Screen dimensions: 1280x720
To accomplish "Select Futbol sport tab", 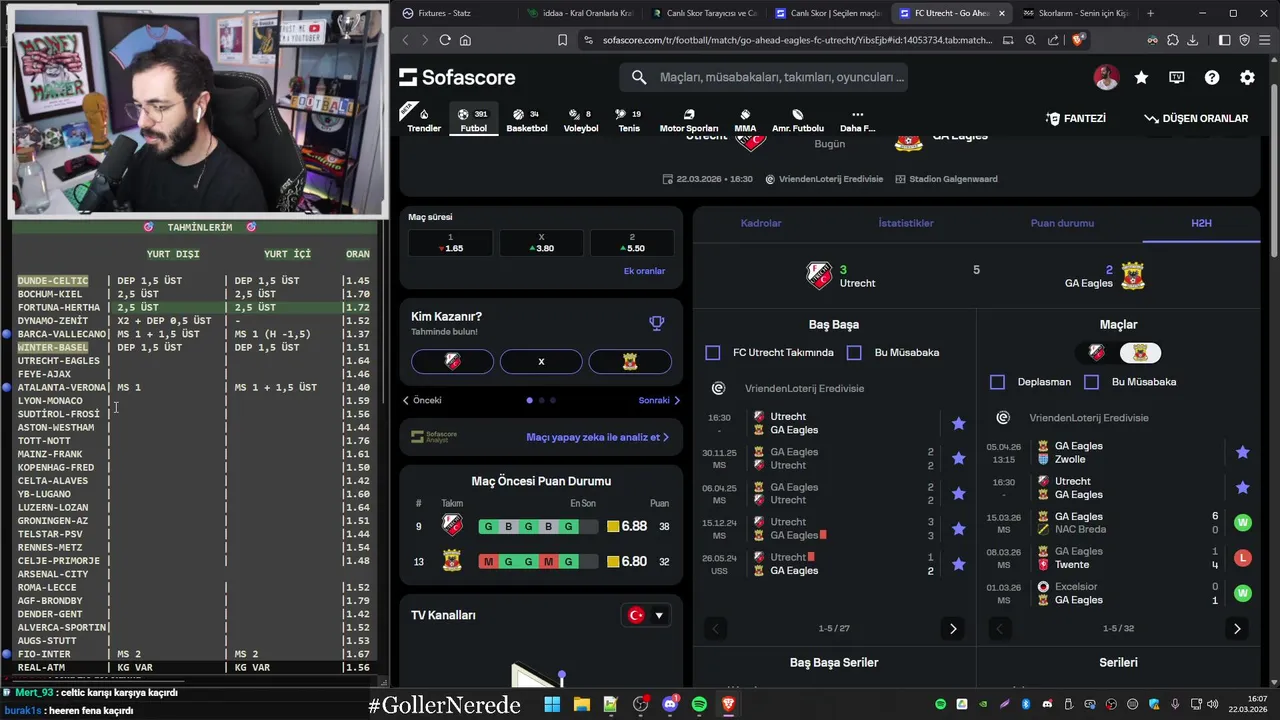I will [473, 120].
